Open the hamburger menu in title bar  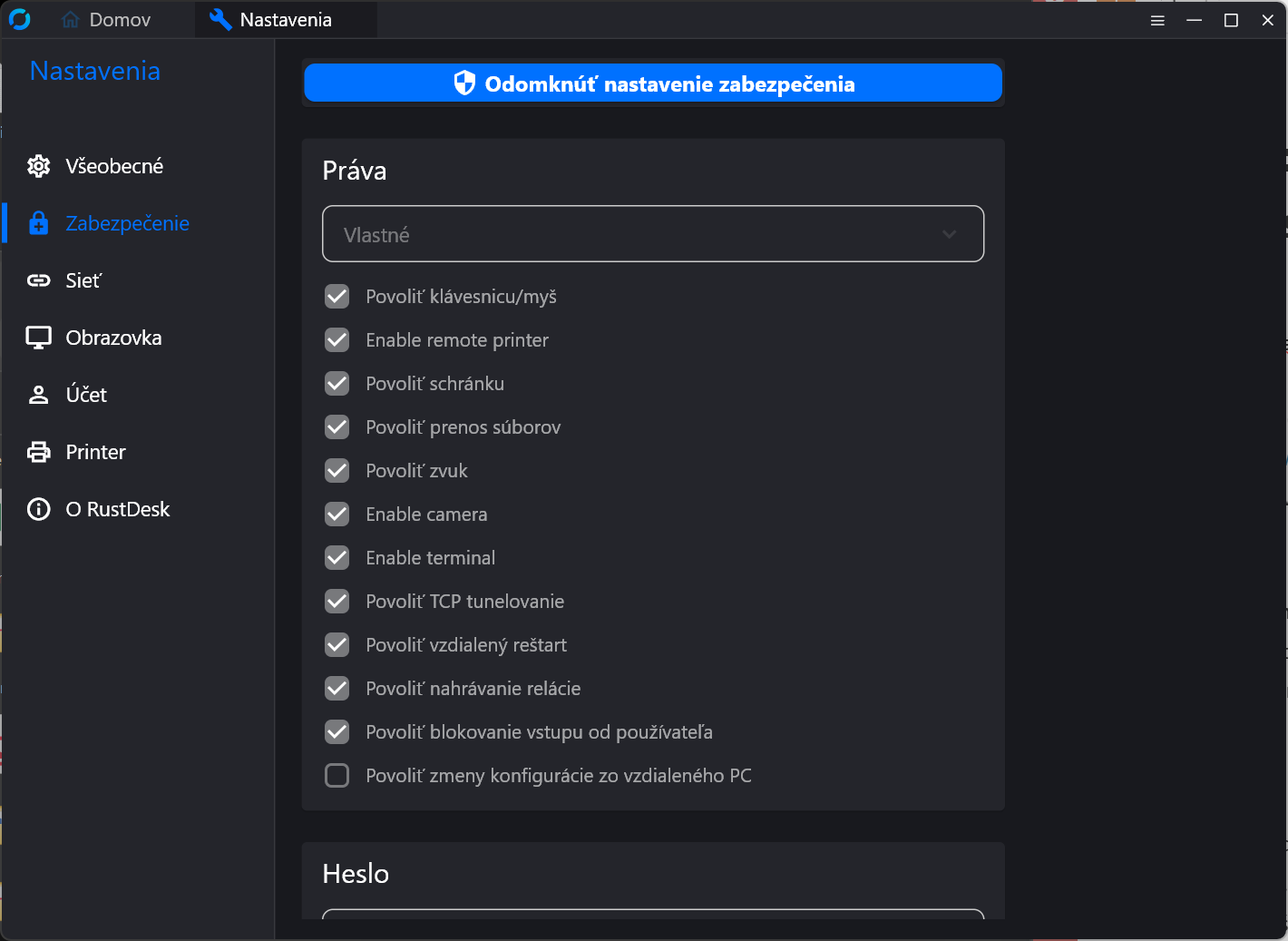tap(1157, 20)
